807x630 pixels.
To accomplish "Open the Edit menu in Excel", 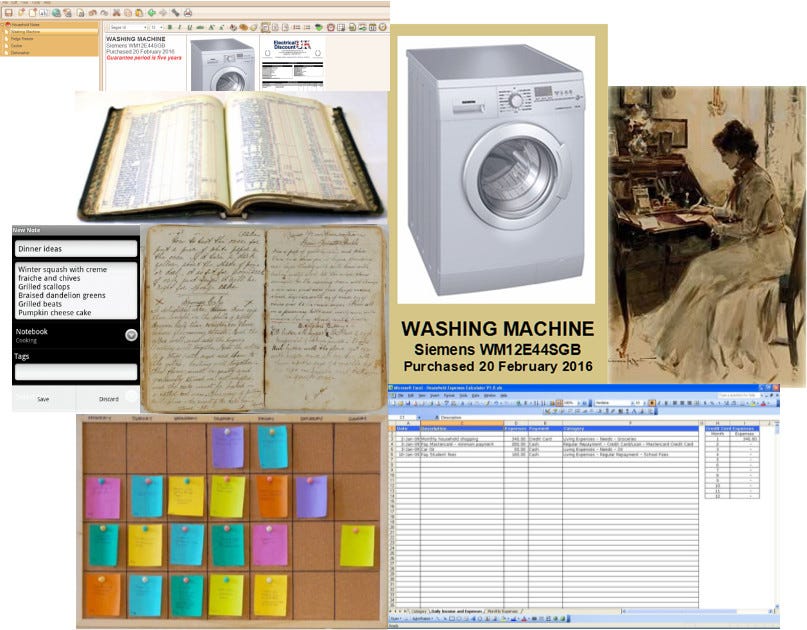I will click(411, 395).
